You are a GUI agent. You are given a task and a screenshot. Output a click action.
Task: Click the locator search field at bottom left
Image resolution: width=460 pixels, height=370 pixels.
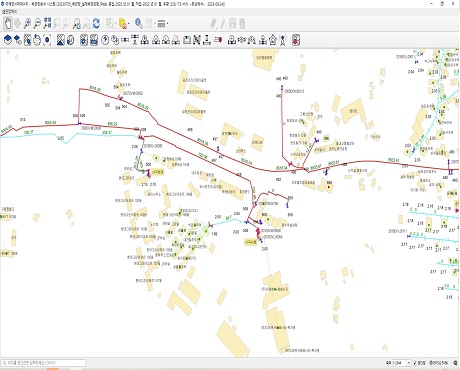44,363
